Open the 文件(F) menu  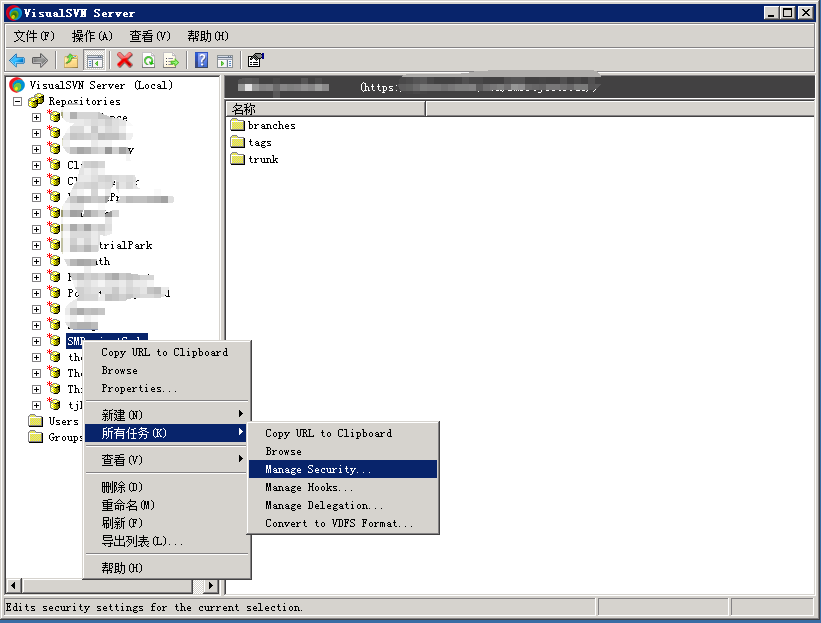point(34,36)
